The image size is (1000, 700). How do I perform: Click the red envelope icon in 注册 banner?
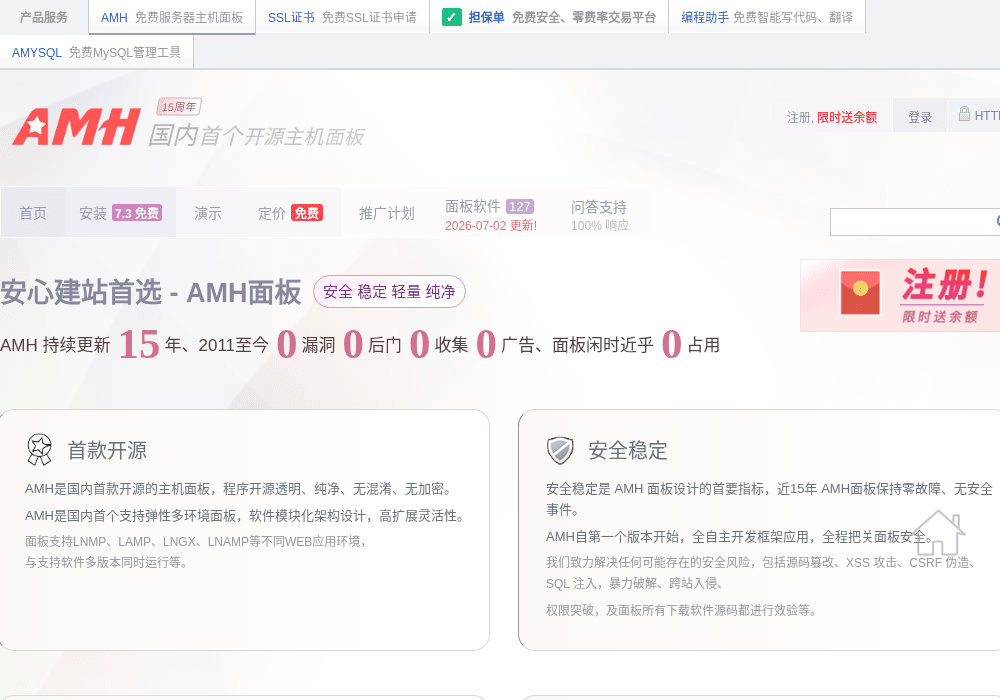click(860, 292)
